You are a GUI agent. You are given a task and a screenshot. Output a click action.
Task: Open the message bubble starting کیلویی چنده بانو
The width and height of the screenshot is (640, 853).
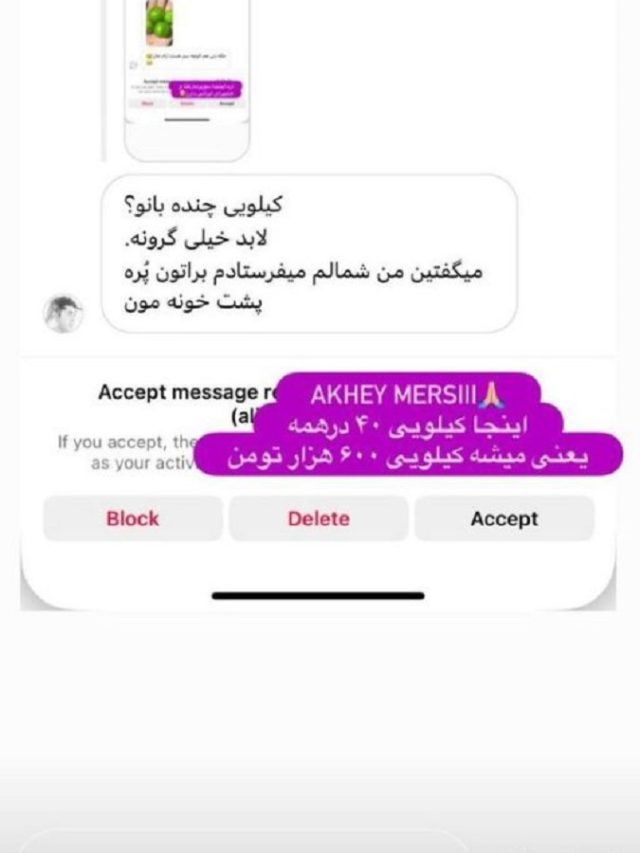click(x=309, y=254)
